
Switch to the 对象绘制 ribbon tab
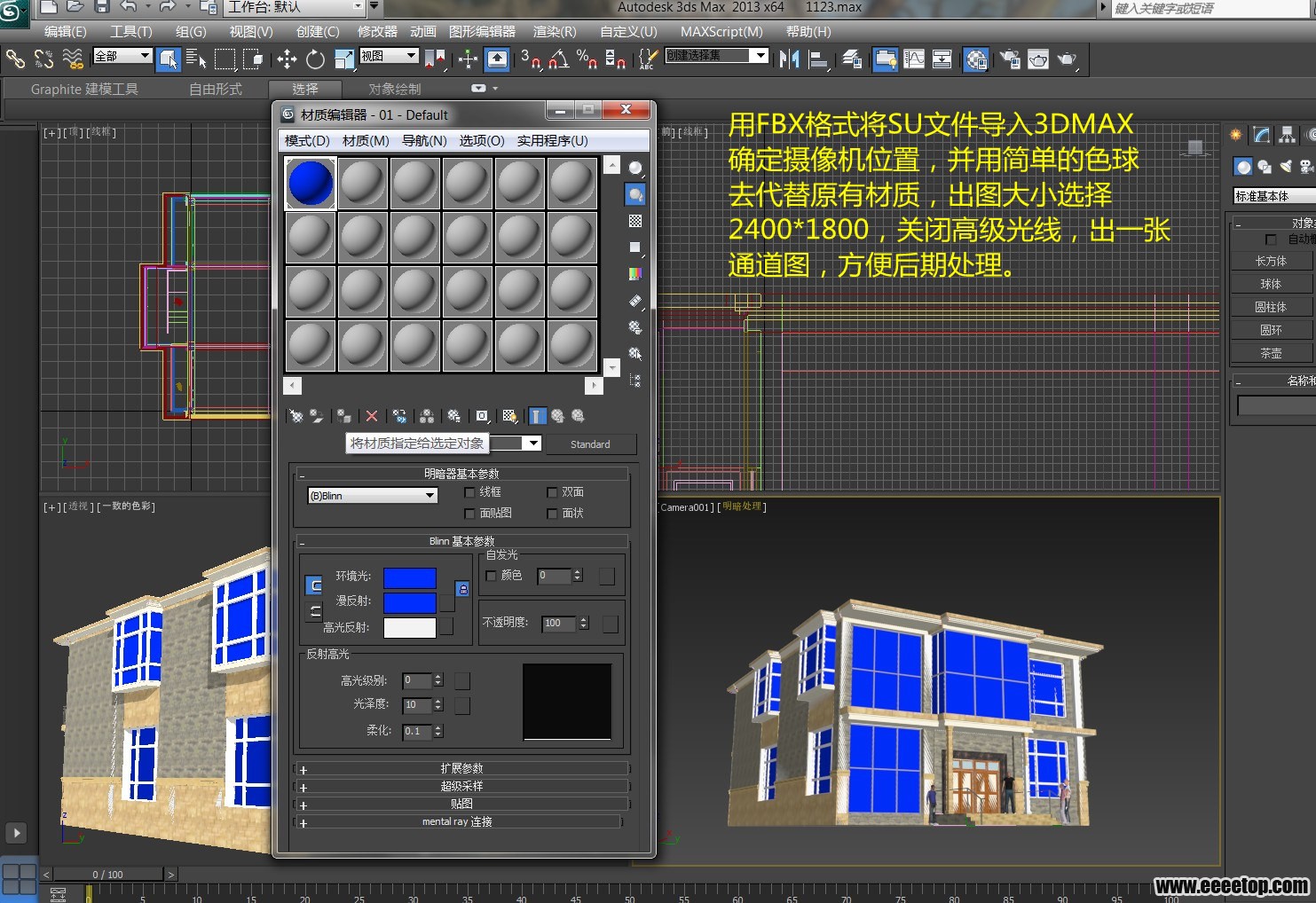395,89
